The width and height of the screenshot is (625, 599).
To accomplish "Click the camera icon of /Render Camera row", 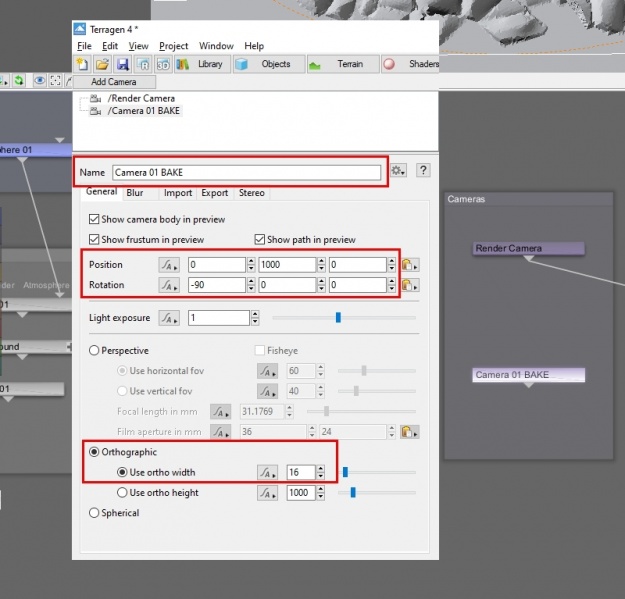I will point(95,98).
